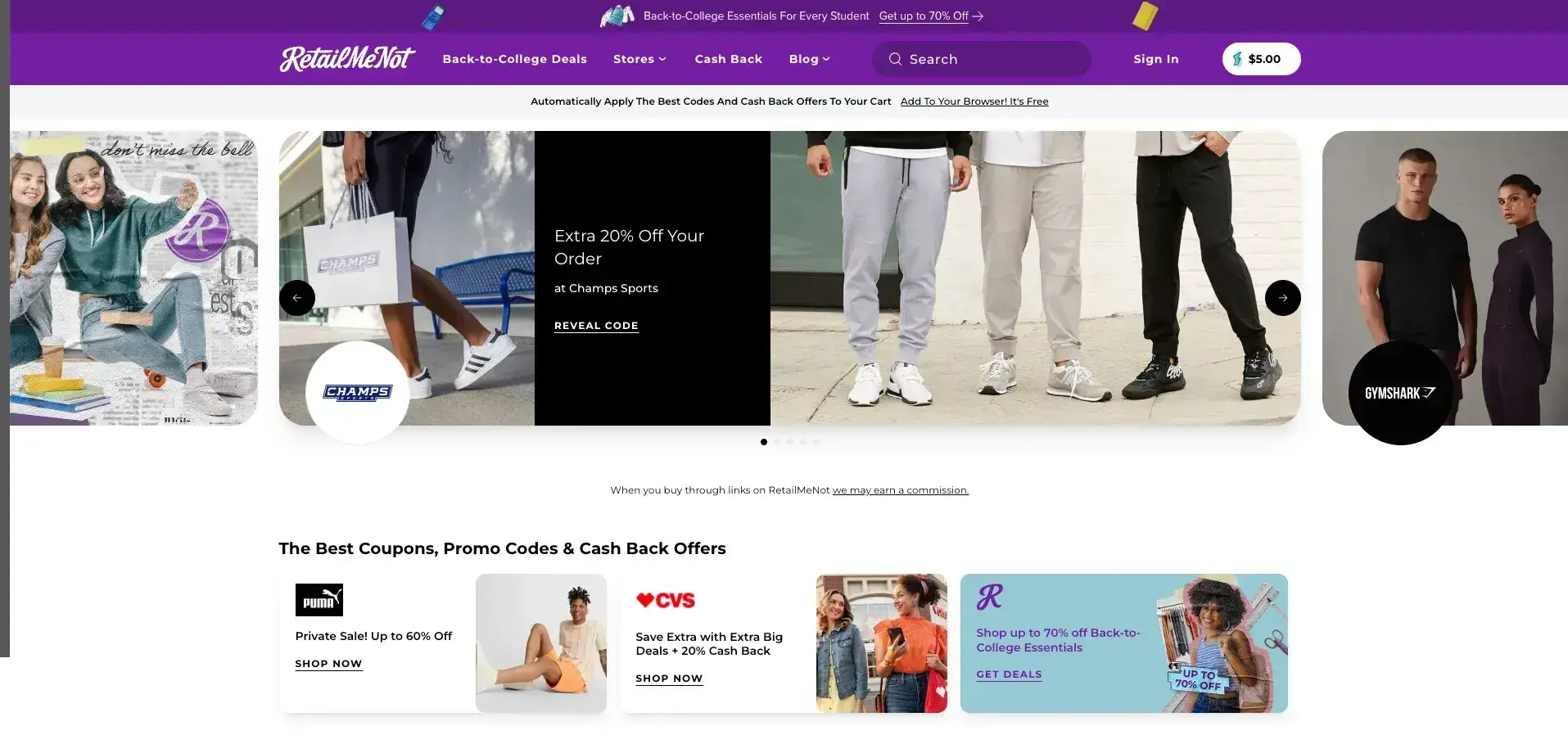Image resolution: width=1568 pixels, height=735 pixels.
Task: Click Save Extra with Extra Big Deals text
Action: pos(709,643)
